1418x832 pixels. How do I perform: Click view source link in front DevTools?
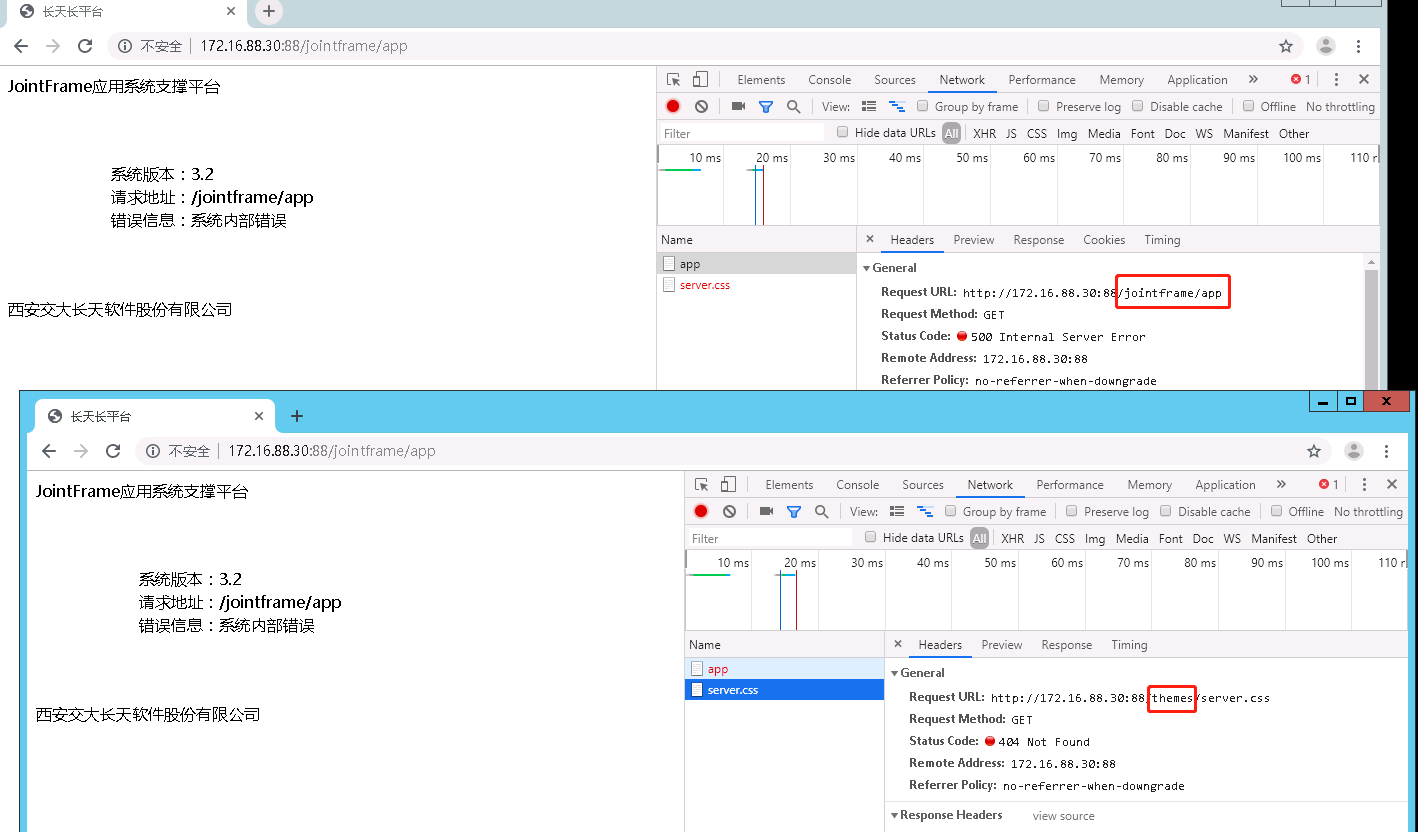pyautogui.click(x=1063, y=816)
